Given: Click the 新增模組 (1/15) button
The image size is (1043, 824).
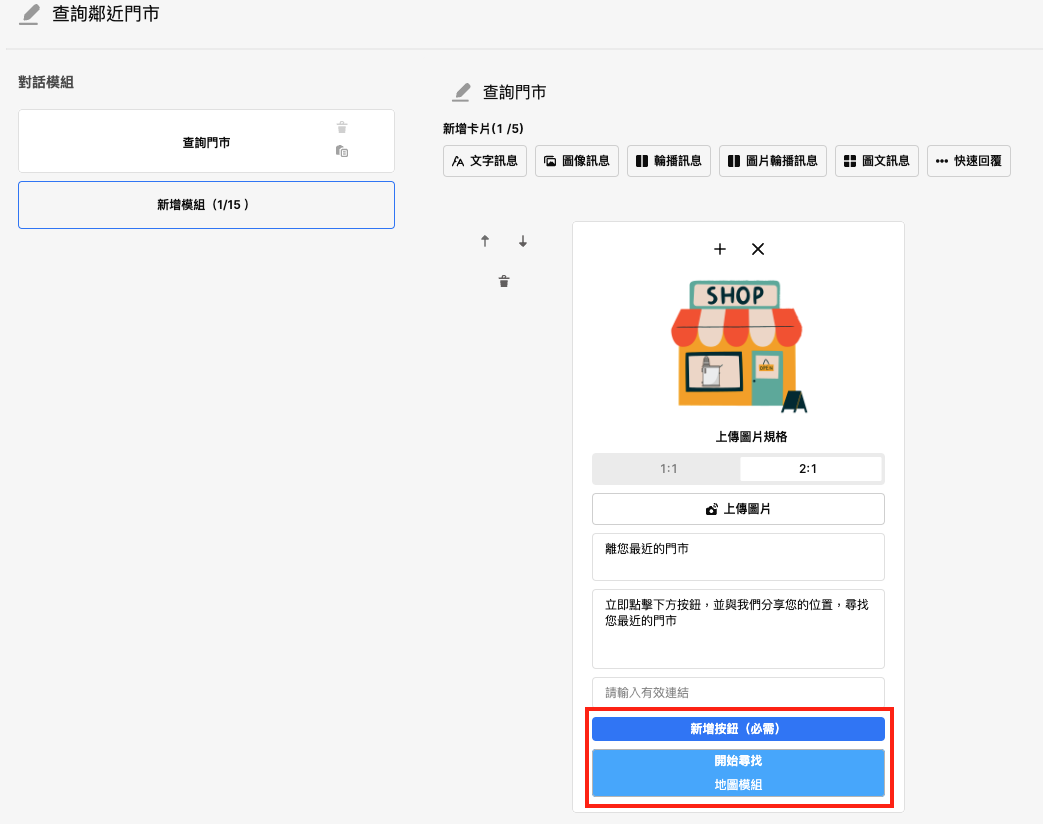Looking at the screenshot, I should [x=206, y=205].
